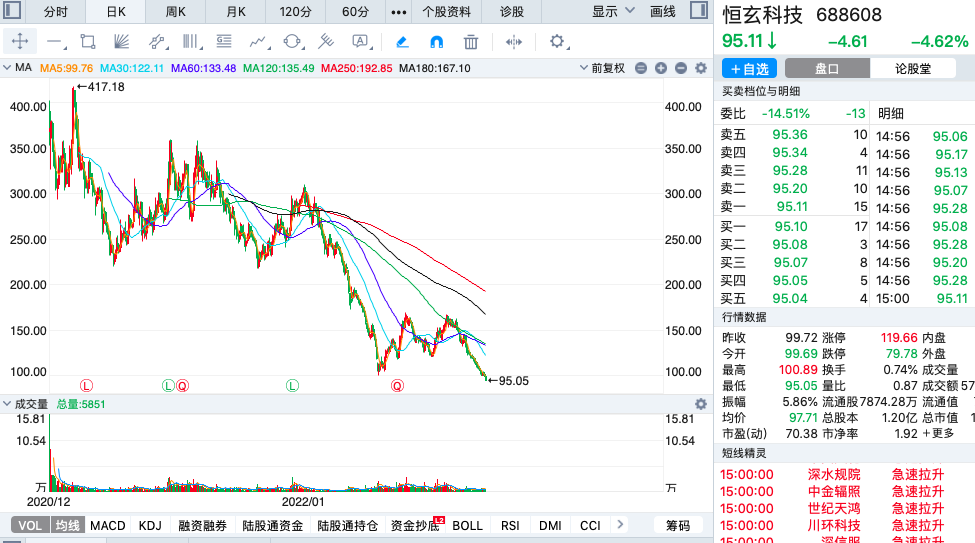Open the 显示 display dropdown

pos(612,11)
